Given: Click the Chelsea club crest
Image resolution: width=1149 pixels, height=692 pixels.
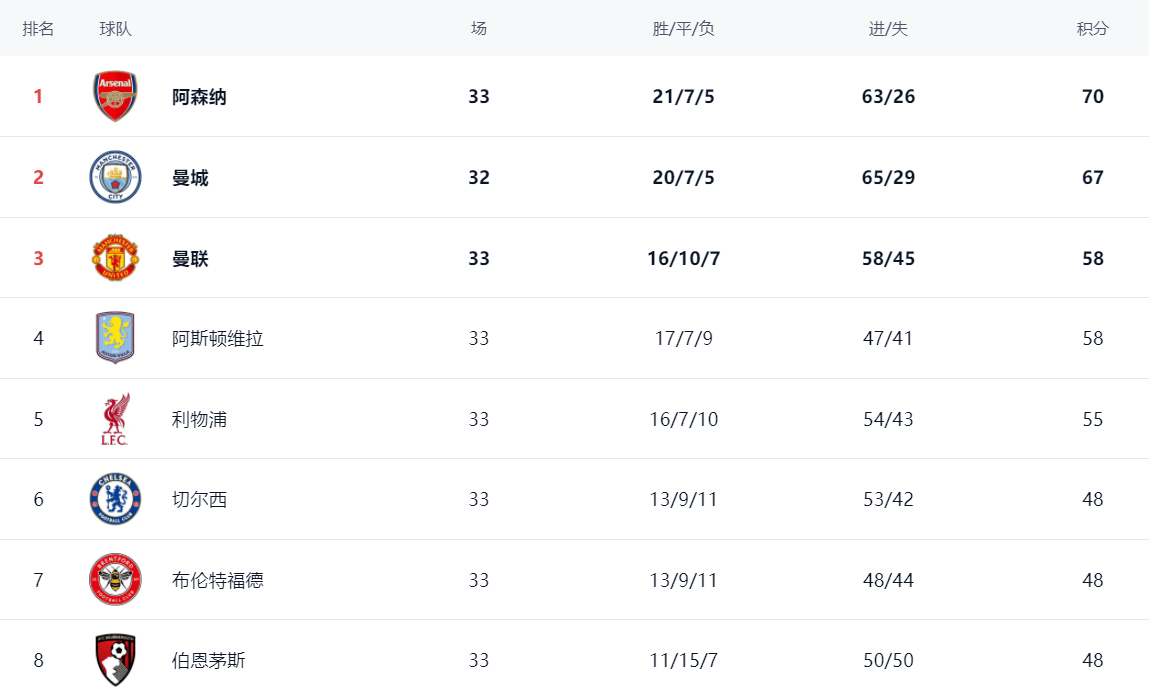Looking at the screenshot, I should click(115, 499).
